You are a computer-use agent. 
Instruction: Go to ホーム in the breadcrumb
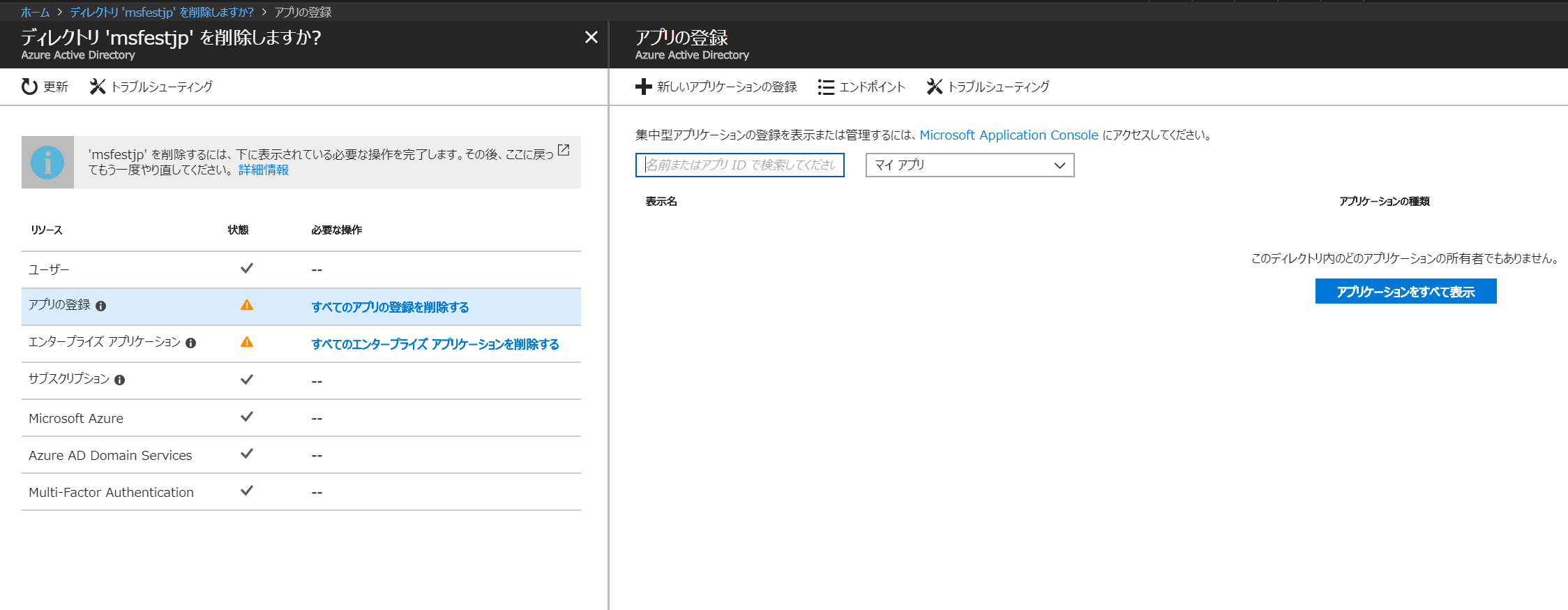35,12
